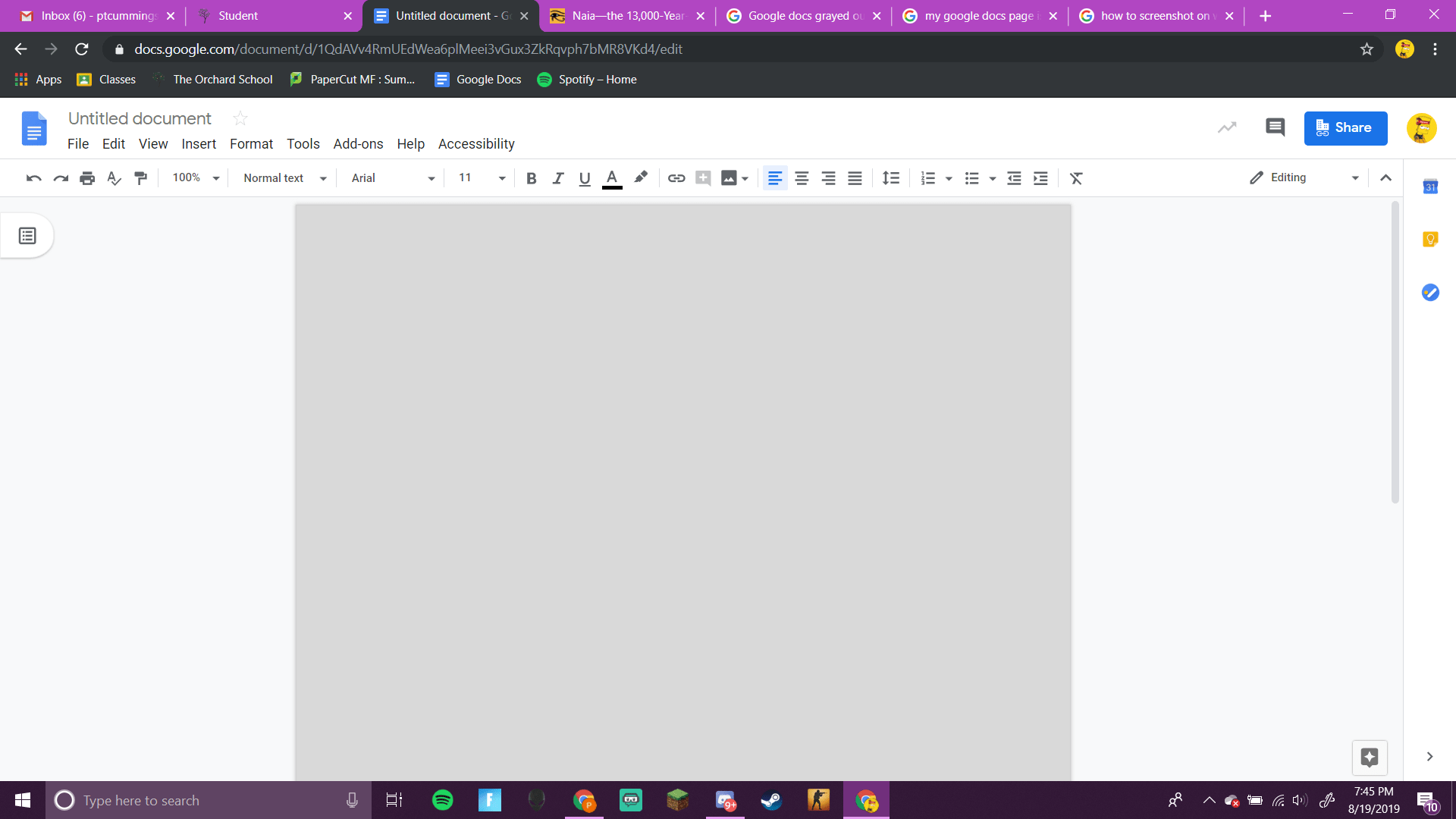The width and height of the screenshot is (1456, 819).
Task: Open the Add-ons menu
Action: click(x=358, y=144)
